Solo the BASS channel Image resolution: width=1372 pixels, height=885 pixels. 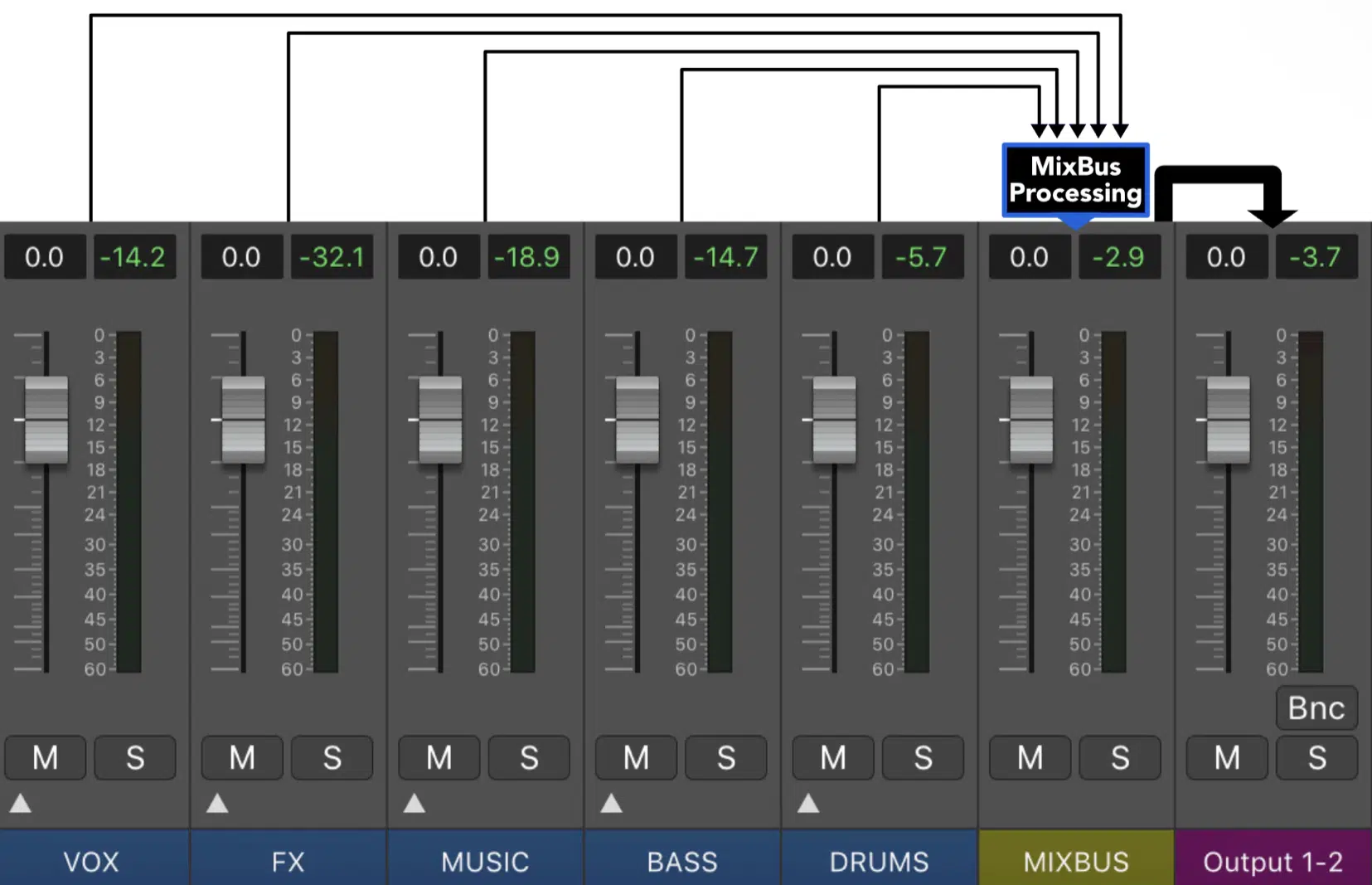point(725,757)
